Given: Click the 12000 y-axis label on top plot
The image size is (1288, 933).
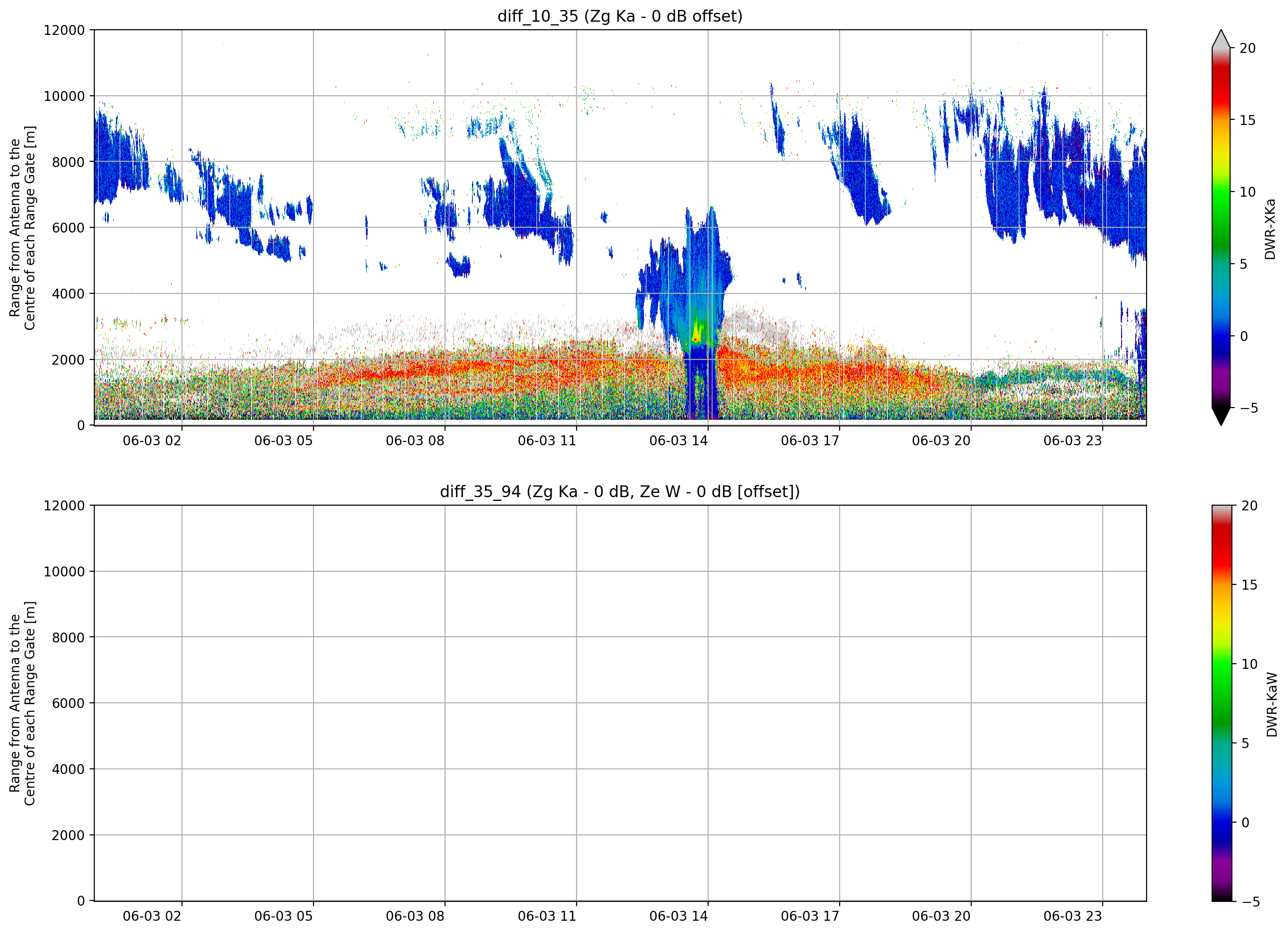Looking at the screenshot, I should pos(64,30).
